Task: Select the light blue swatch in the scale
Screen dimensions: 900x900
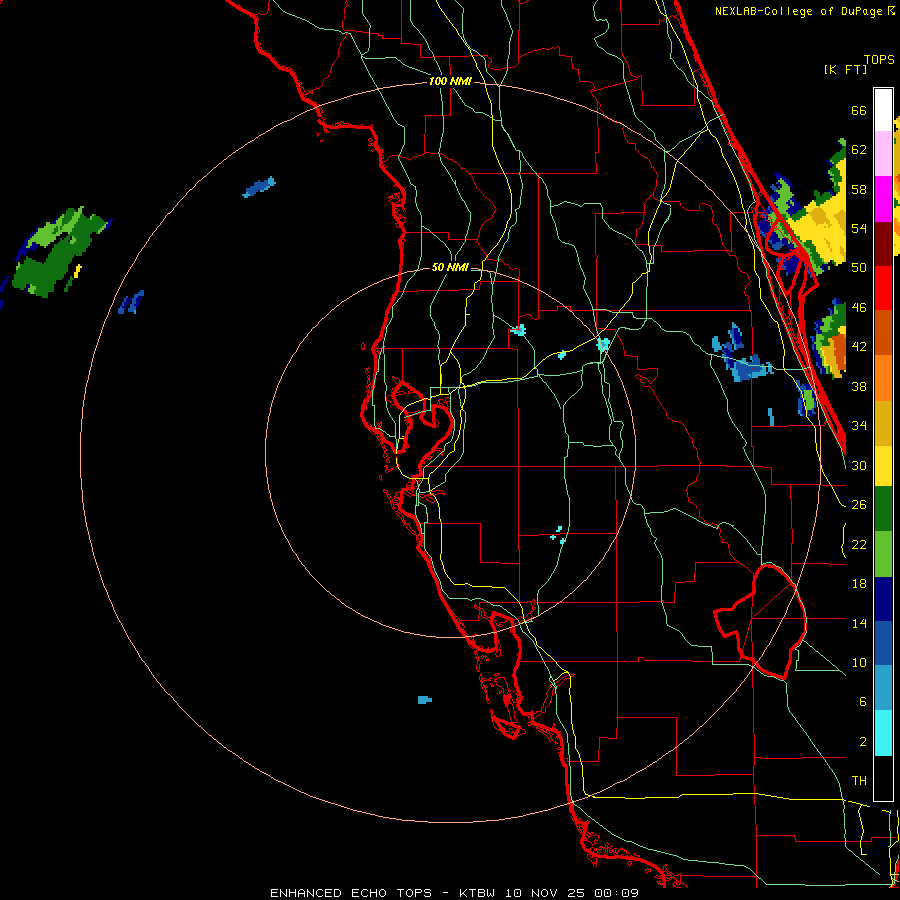Action: tap(883, 688)
